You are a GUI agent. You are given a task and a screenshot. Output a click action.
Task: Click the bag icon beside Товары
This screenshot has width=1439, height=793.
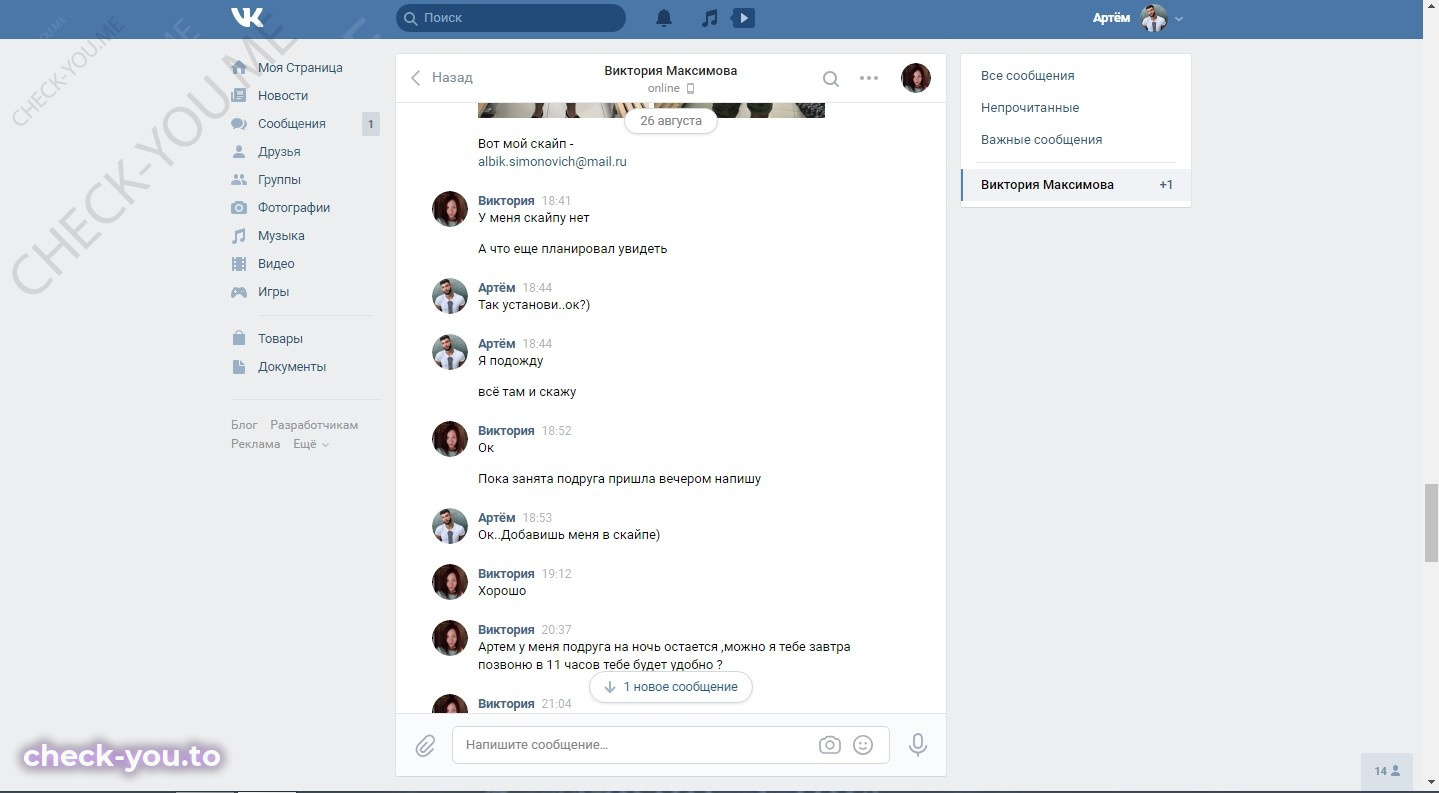click(x=239, y=339)
